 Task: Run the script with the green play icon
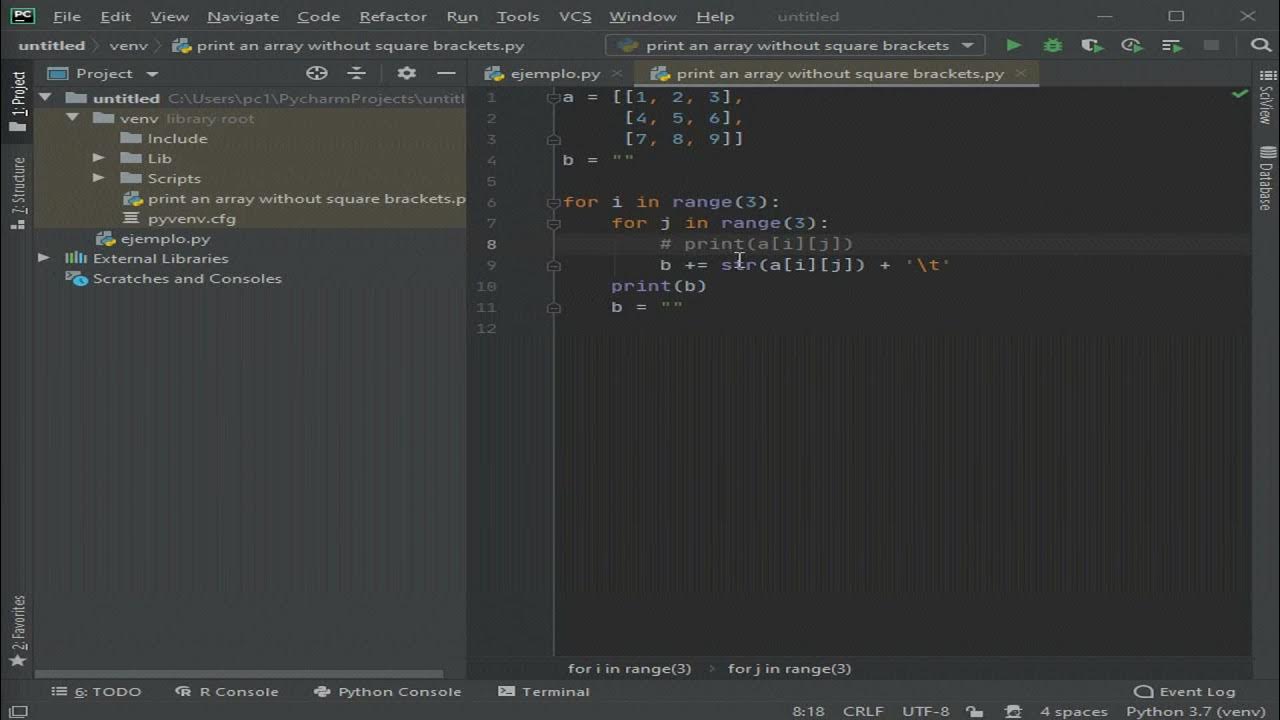[x=1014, y=45]
